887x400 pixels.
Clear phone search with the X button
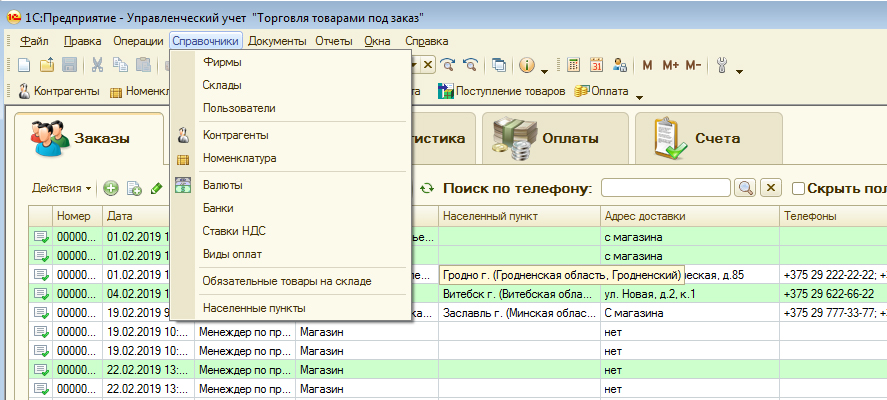[x=771, y=188]
